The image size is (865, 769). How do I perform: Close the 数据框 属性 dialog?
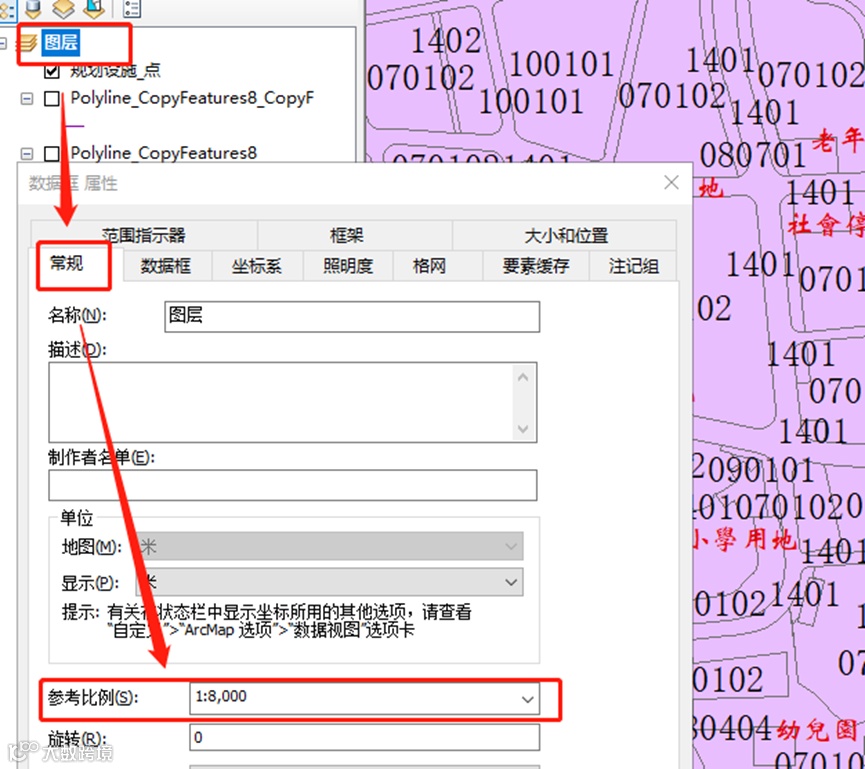[x=671, y=183]
